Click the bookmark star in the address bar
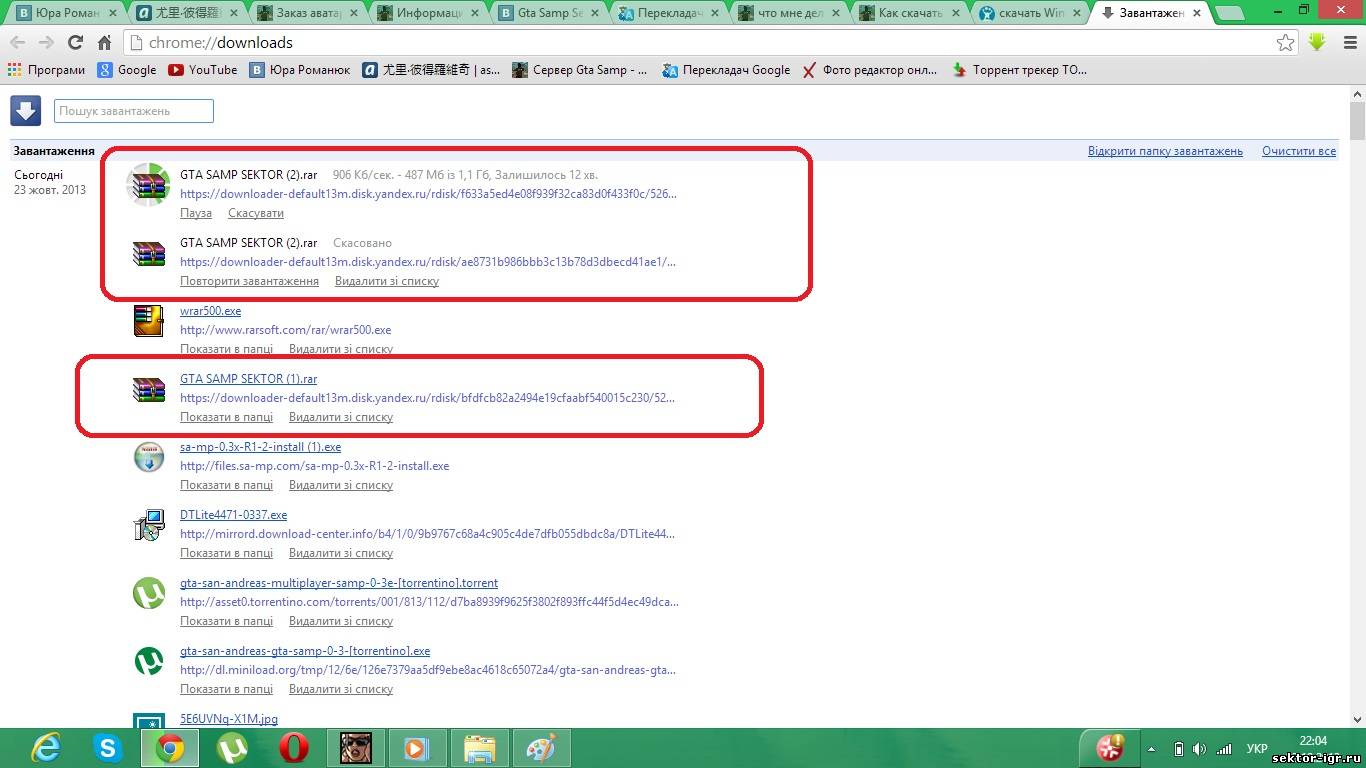This screenshot has height=768, width=1366. [1285, 43]
